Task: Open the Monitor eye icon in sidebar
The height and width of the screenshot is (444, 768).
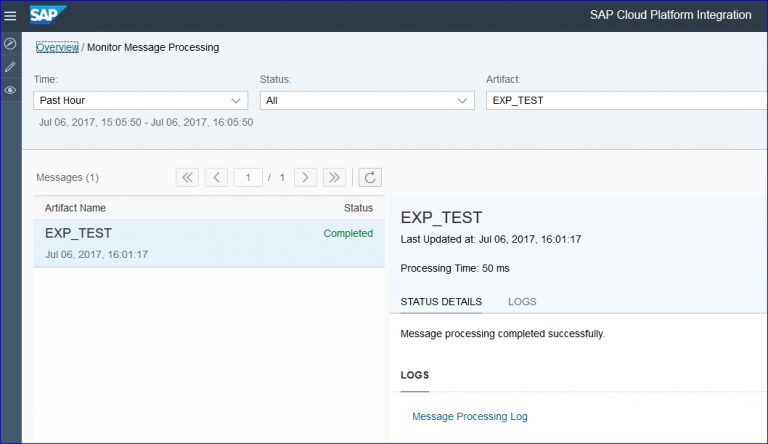Action: click(10, 90)
